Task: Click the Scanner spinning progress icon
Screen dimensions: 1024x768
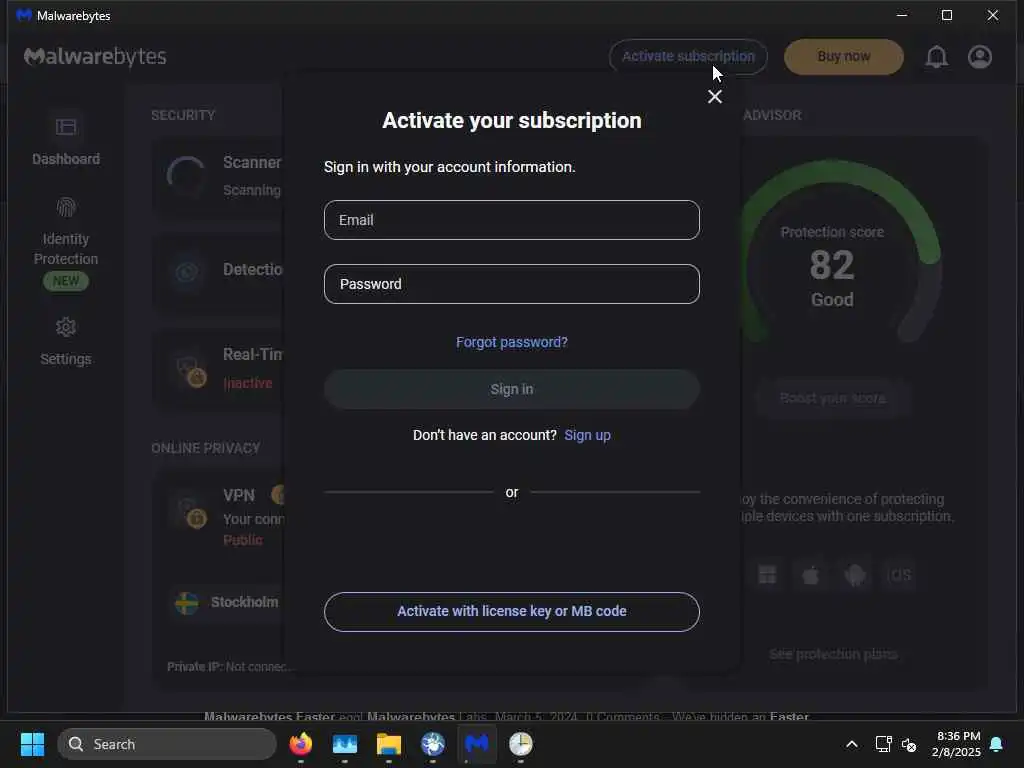Action: (186, 176)
